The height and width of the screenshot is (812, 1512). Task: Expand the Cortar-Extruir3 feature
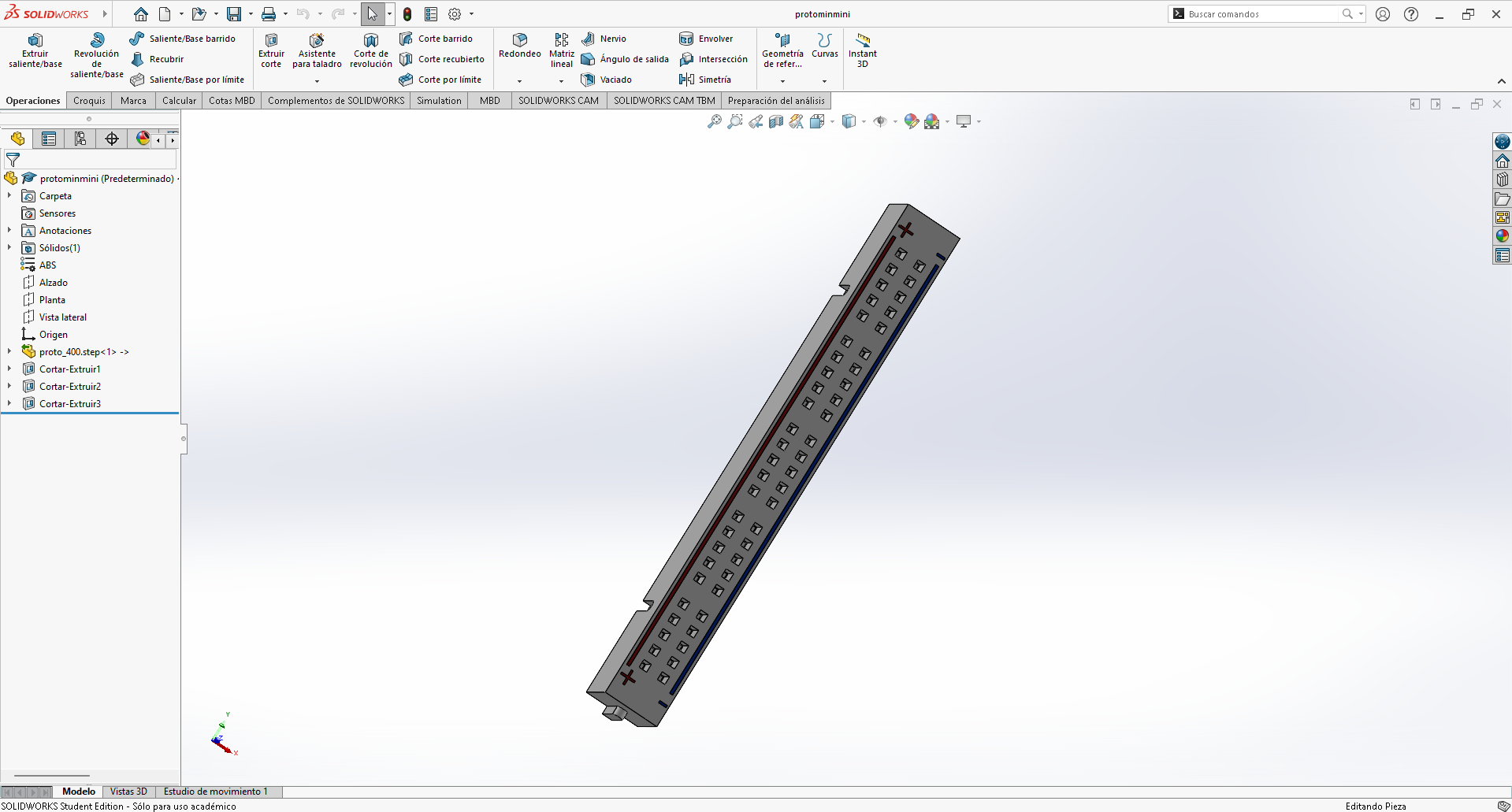[x=9, y=404]
